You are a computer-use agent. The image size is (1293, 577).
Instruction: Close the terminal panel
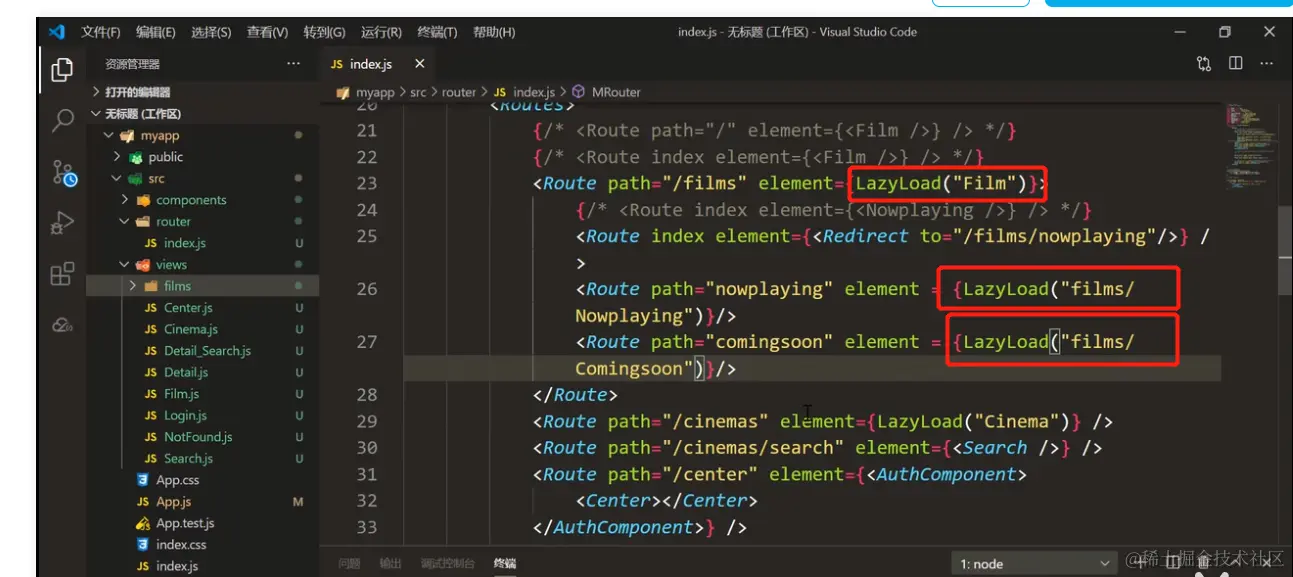point(1269,564)
